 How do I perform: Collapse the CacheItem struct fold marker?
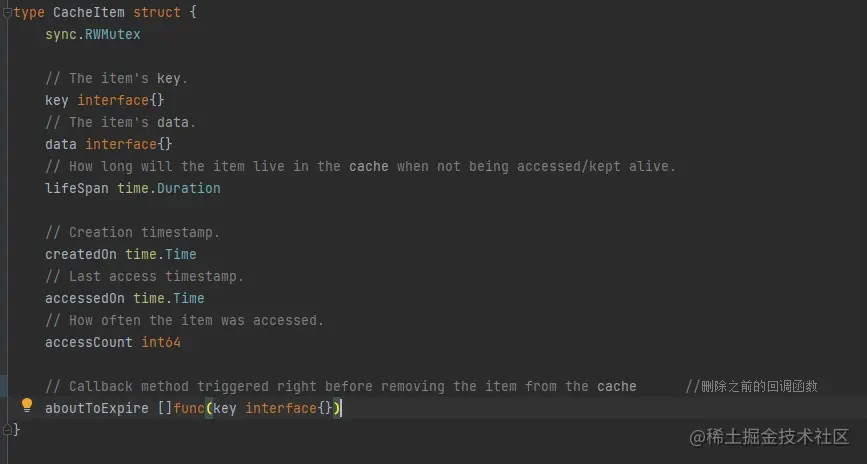tap(7, 13)
